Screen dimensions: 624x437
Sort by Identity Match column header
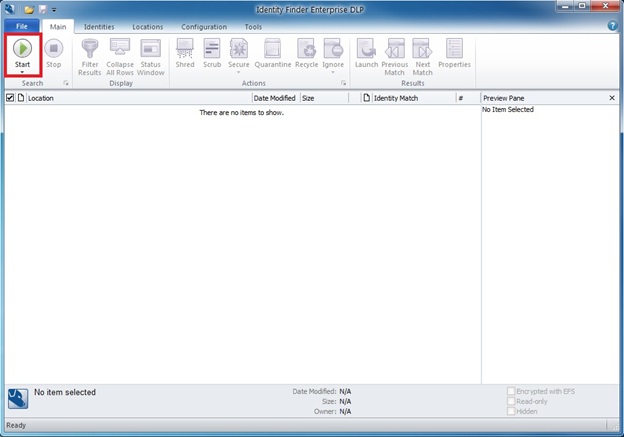click(414, 98)
